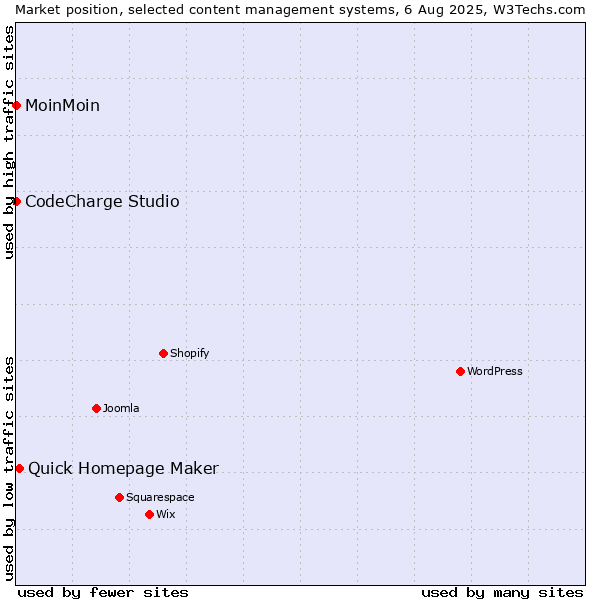Click the Quick Homepage Maker label
Viewport: 600px width, 600px height.
coord(123,469)
